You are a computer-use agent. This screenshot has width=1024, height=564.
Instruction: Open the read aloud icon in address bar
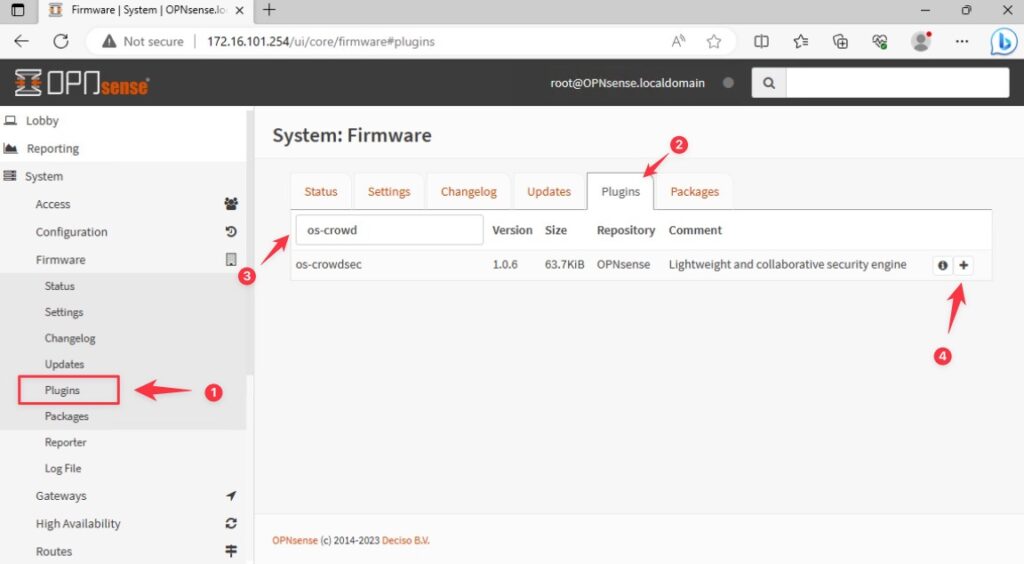coord(679,41)
